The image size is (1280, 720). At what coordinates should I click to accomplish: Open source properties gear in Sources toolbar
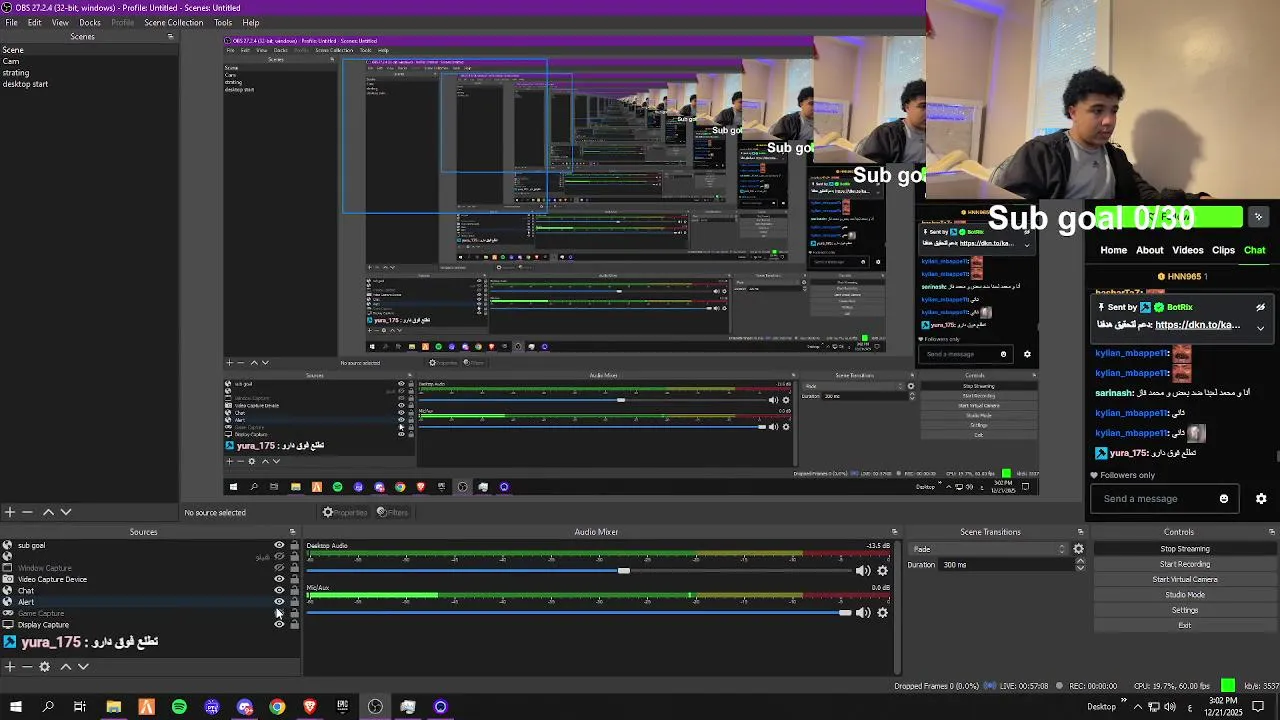coord(44,666)
